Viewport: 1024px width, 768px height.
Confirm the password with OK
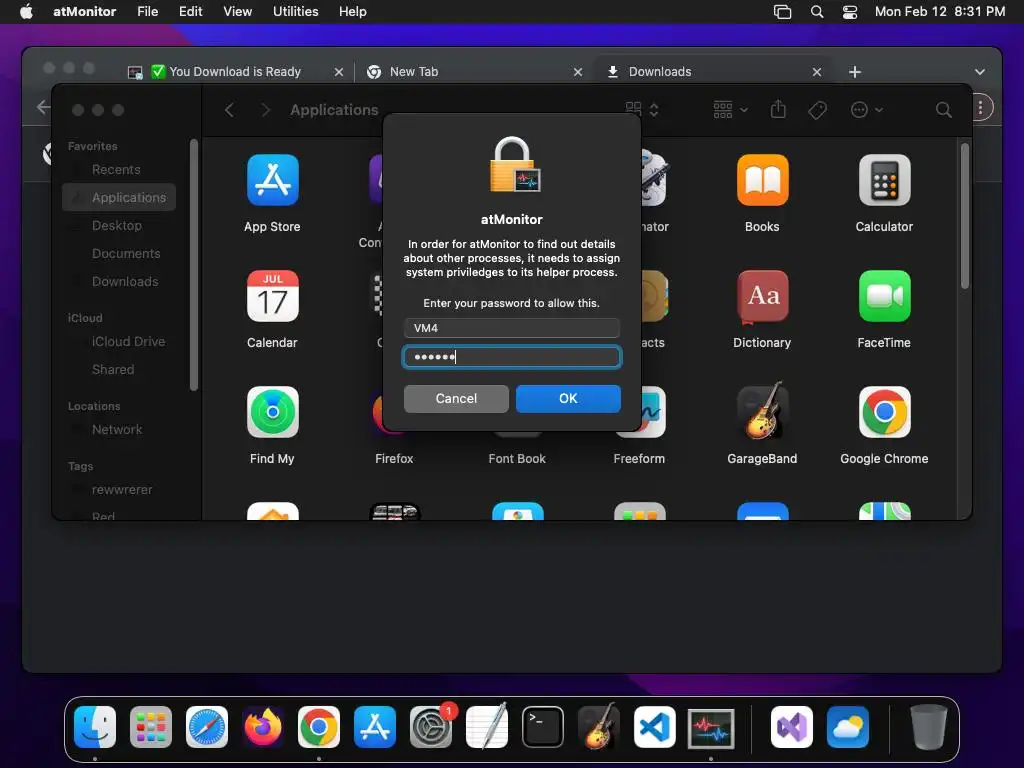pos(568,398)
